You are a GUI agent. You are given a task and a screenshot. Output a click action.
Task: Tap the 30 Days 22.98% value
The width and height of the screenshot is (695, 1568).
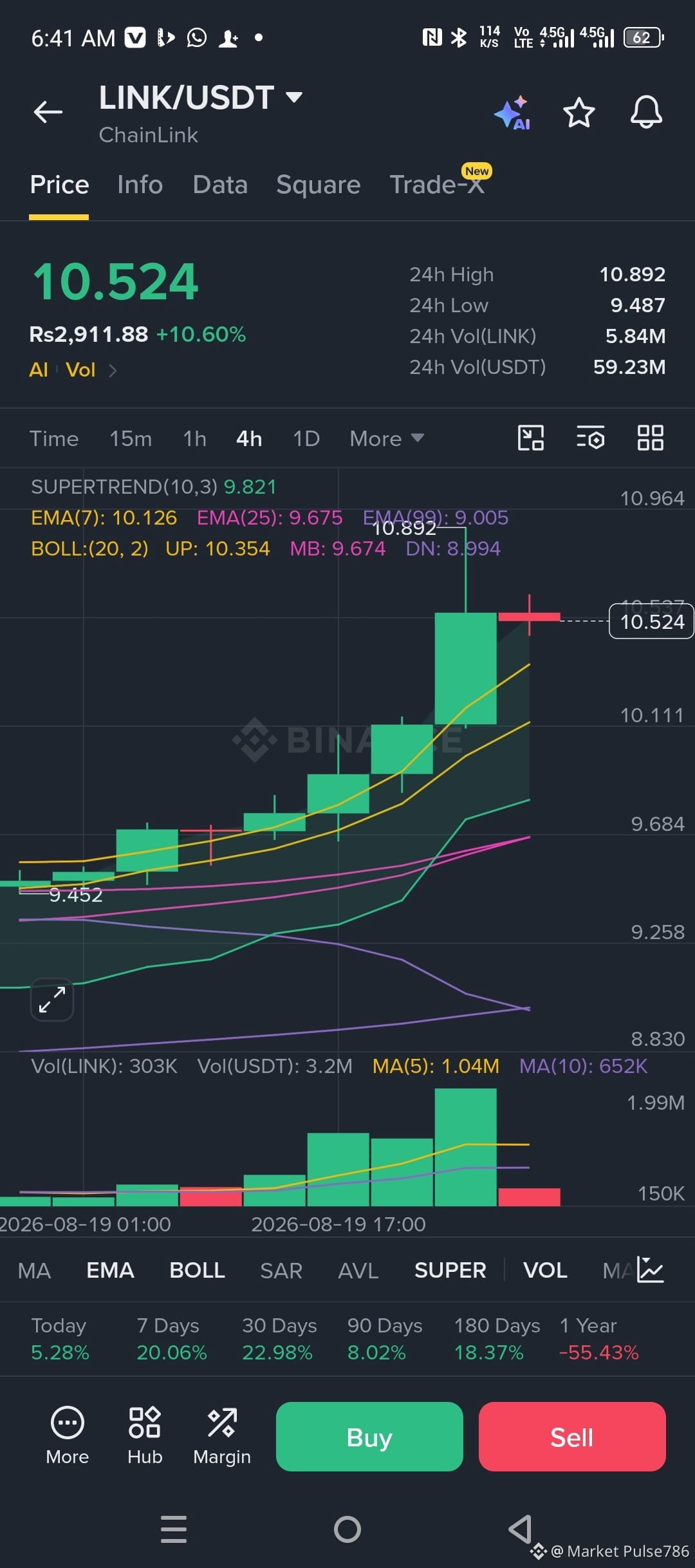coord(277,1352)
